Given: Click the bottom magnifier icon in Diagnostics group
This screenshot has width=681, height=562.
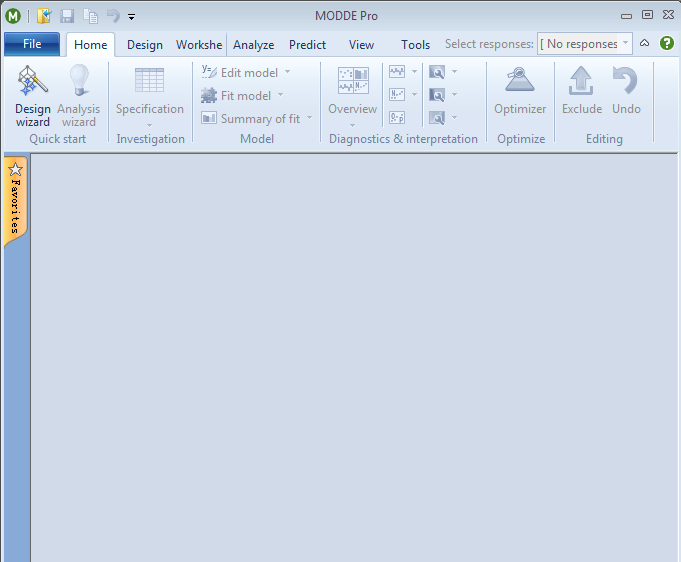Looking at the screenshot, I should click(437, 117).
